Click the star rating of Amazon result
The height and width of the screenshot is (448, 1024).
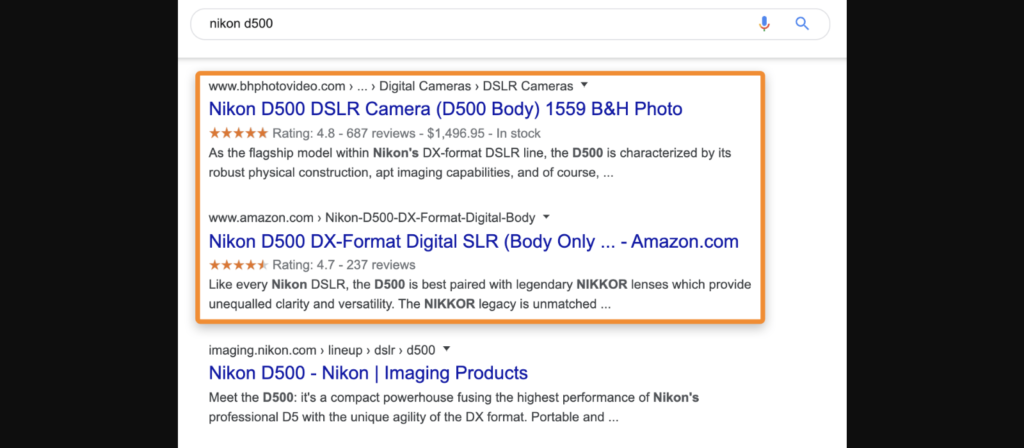(x=238, y=264)
